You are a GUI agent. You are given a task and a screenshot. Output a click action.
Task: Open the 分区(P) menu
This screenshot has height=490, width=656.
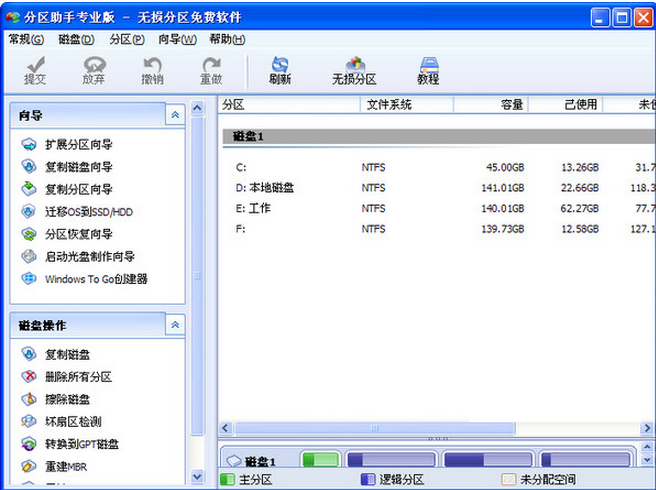point(127,39)
